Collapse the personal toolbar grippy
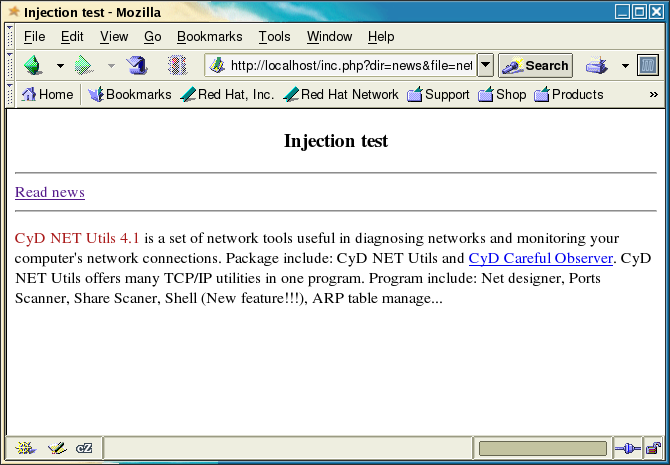This screenshot has height=465, width=670. pyautogui.click(x=10, y=94)
